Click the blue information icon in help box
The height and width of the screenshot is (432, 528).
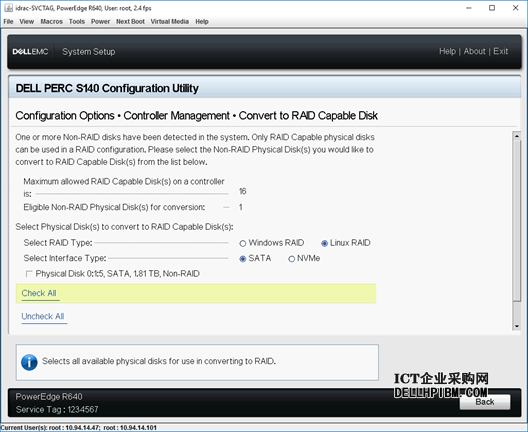[x=29, y=362]
